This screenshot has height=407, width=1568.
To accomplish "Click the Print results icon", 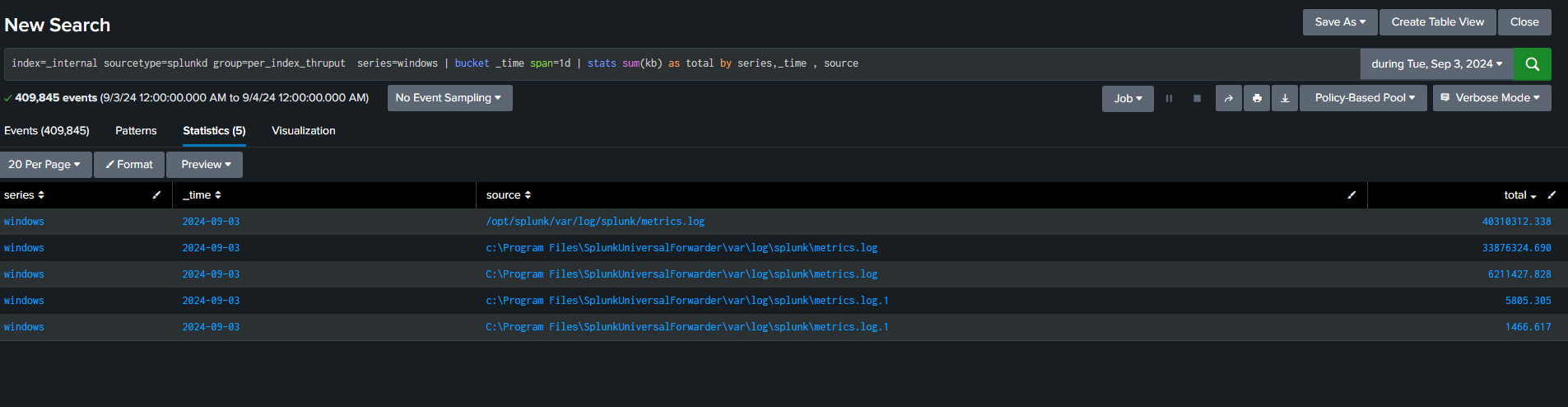I will [1257, 98].
